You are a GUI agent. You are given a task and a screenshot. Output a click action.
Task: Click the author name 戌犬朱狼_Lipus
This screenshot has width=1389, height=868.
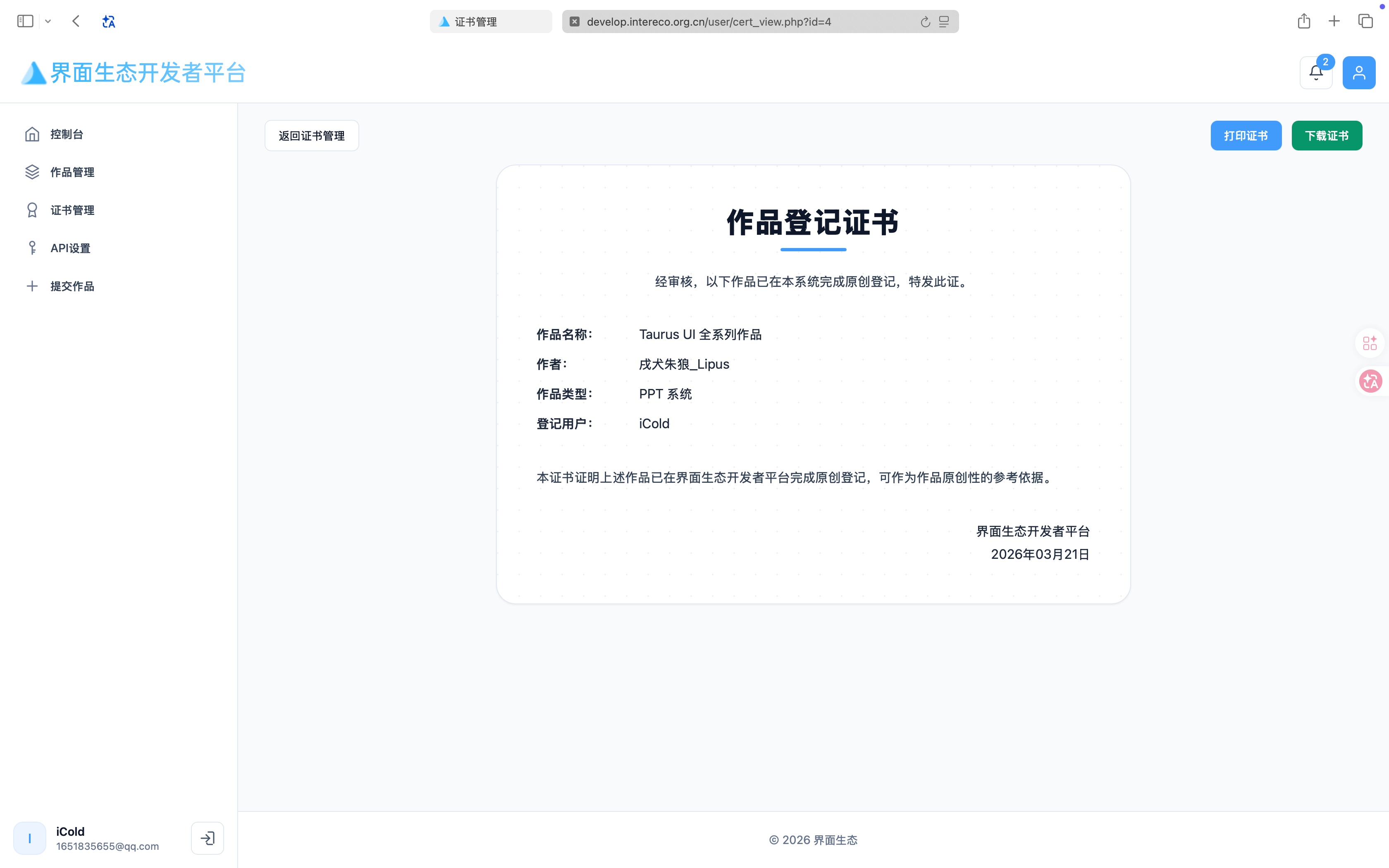point(684,364)
